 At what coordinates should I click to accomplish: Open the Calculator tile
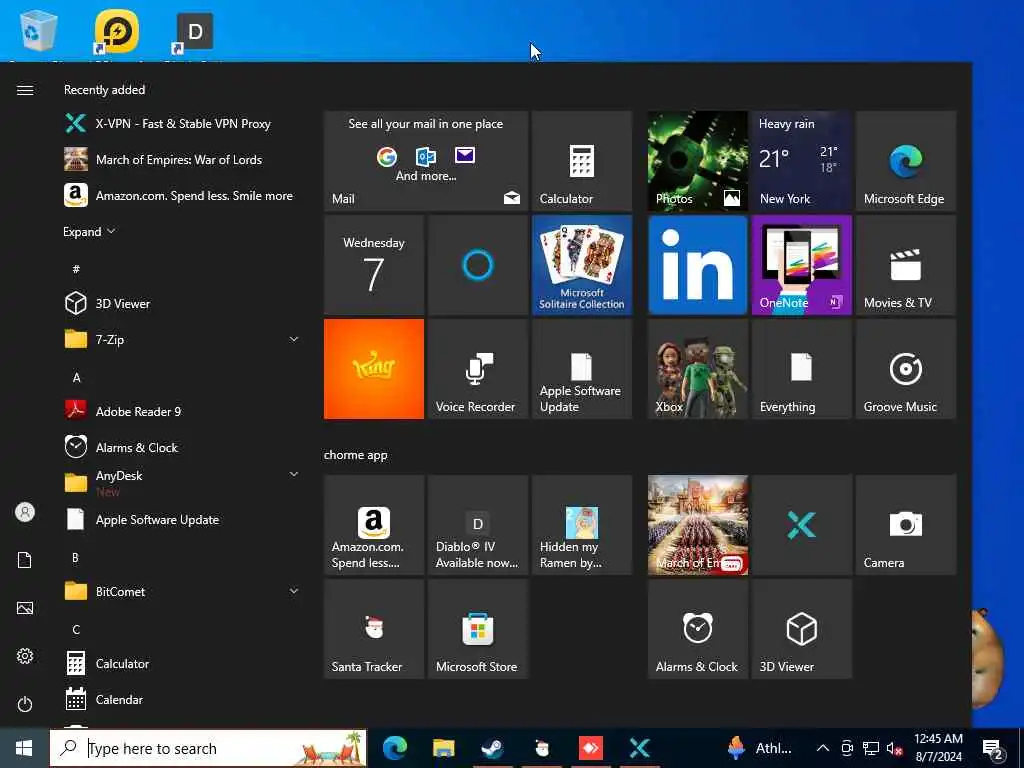(x=582, y=161)
